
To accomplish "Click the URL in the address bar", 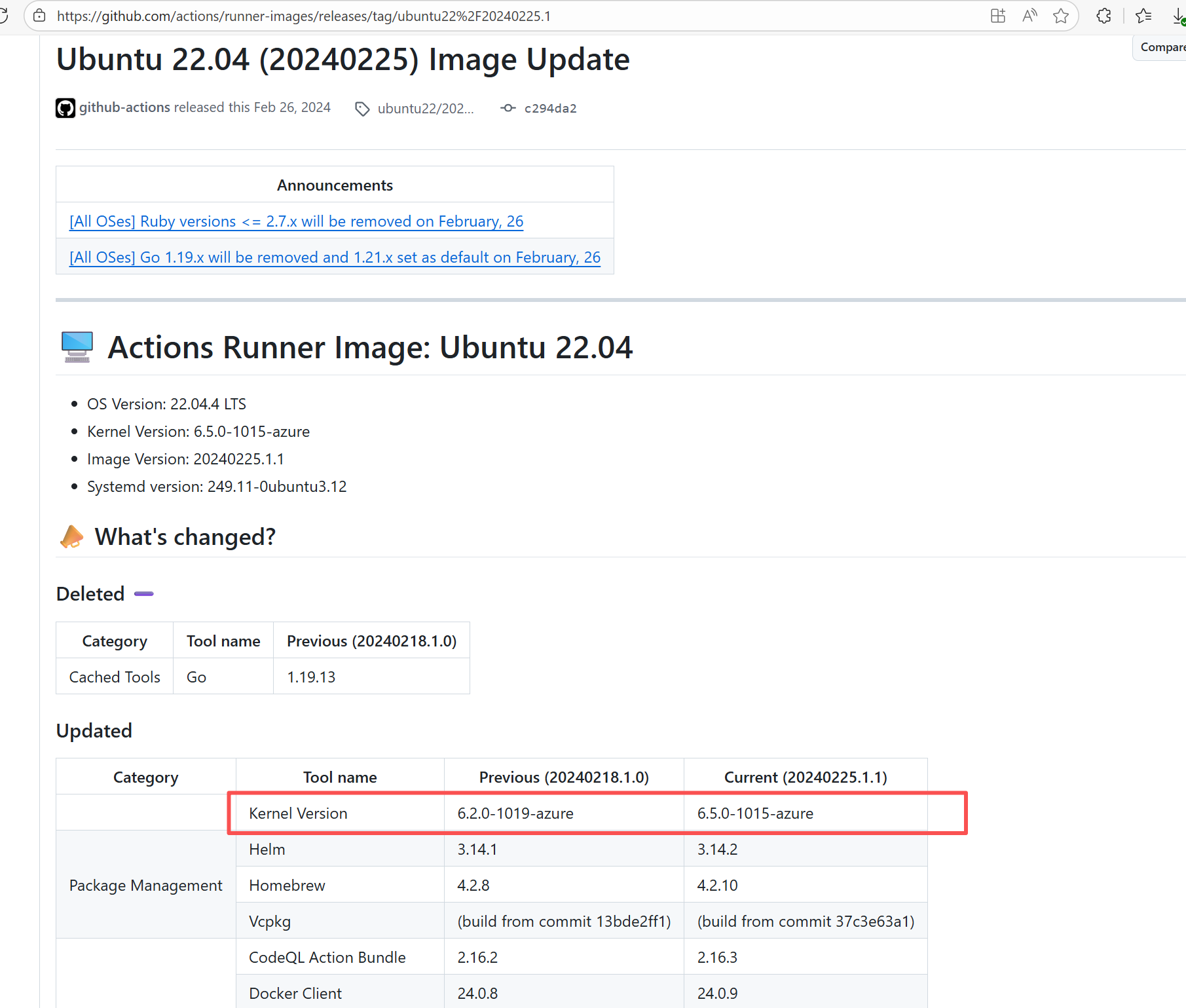I will [303, 16].
